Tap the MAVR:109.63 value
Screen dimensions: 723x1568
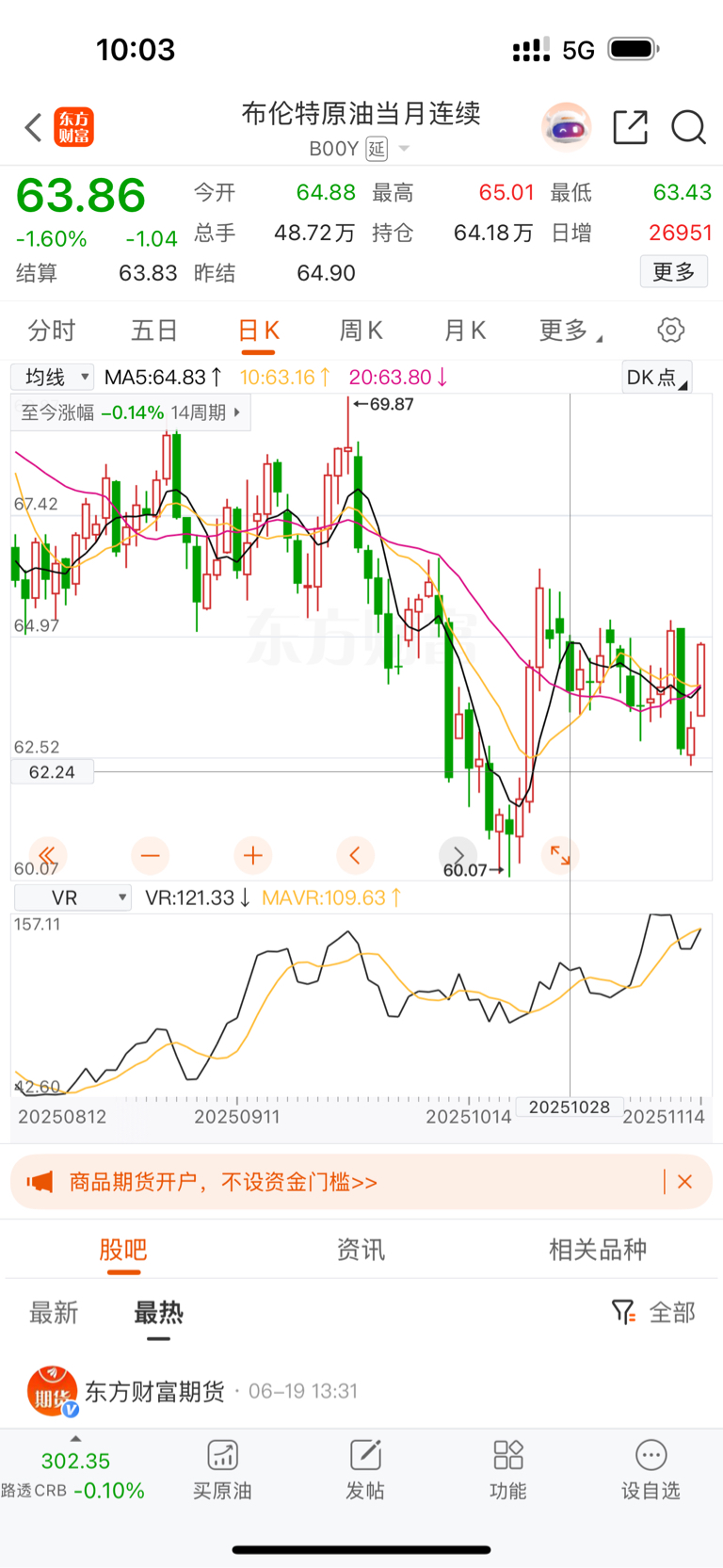tap(331, 897)
